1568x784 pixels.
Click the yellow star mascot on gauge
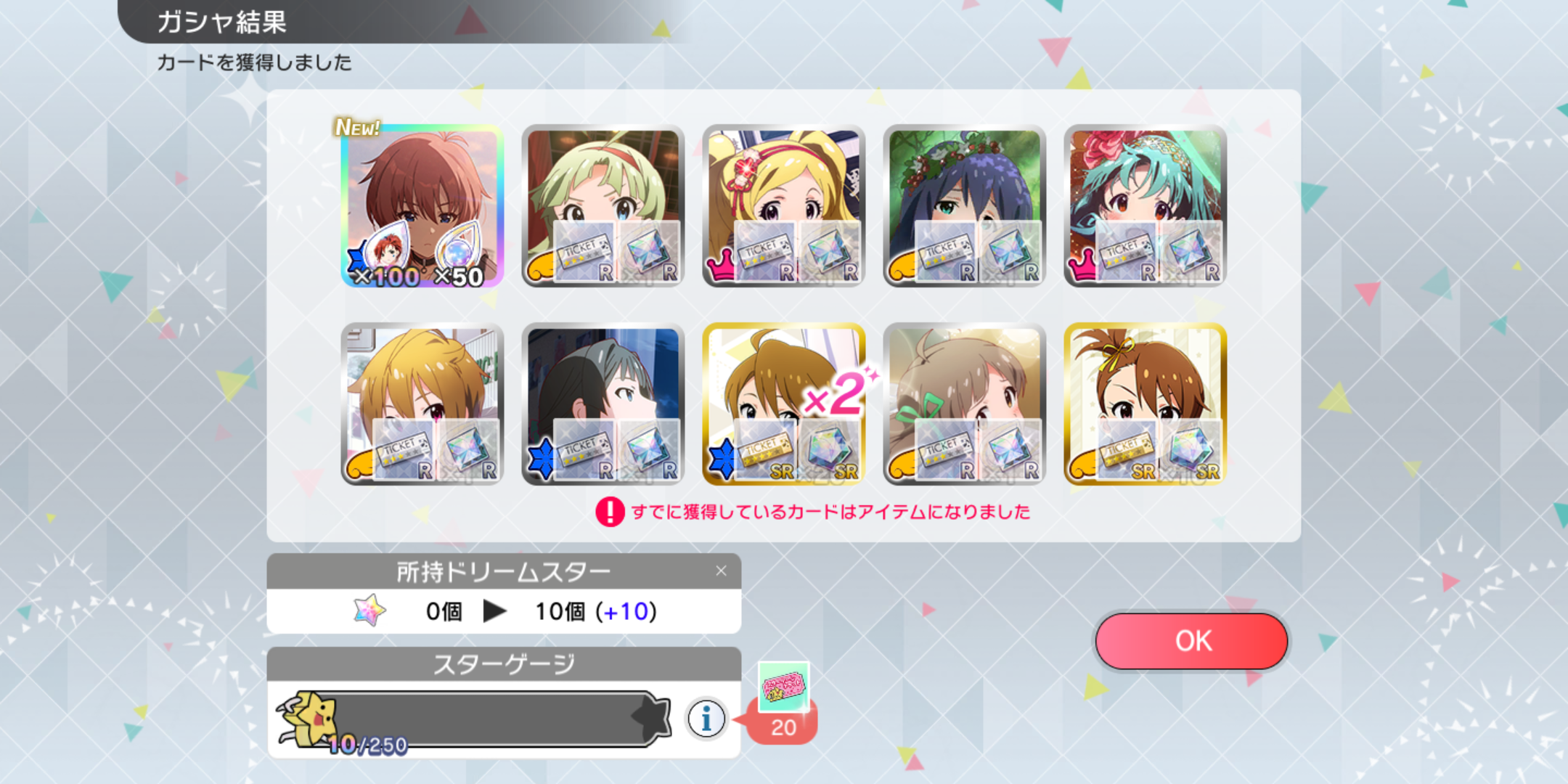pyautogui.click(x=309, y=719)
